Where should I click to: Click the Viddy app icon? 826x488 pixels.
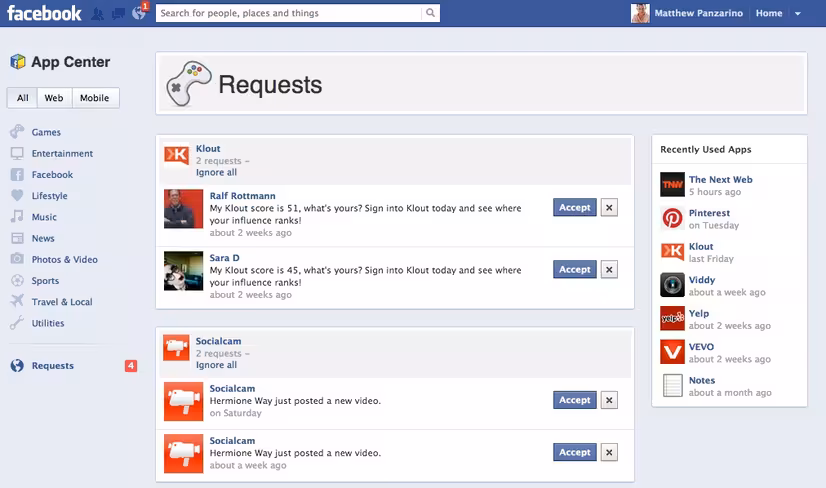[673, 285]
